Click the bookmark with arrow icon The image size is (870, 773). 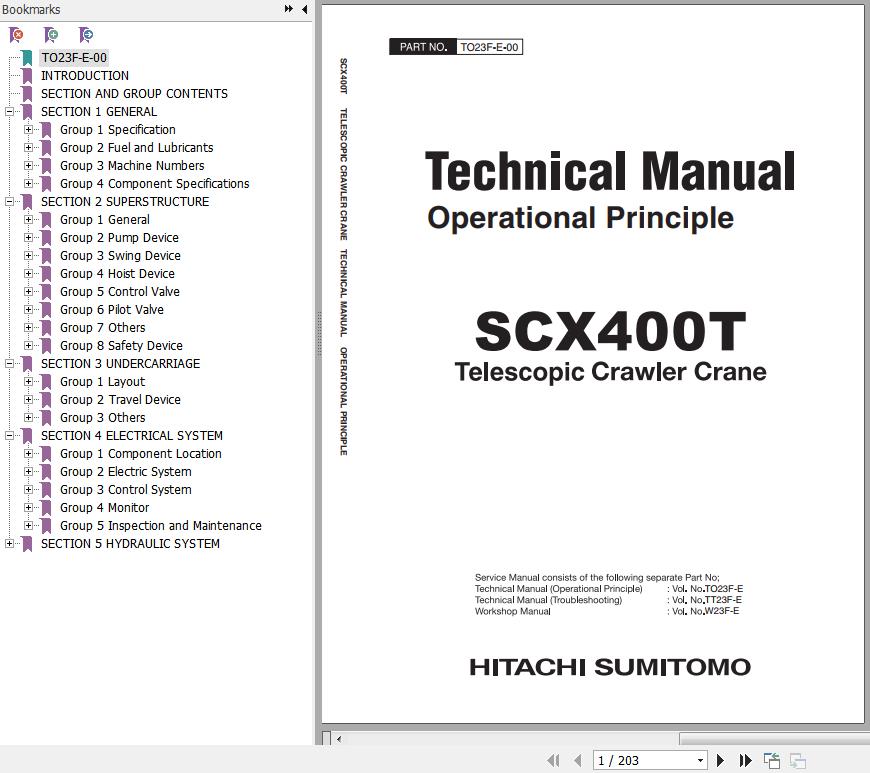coord(86,35)
